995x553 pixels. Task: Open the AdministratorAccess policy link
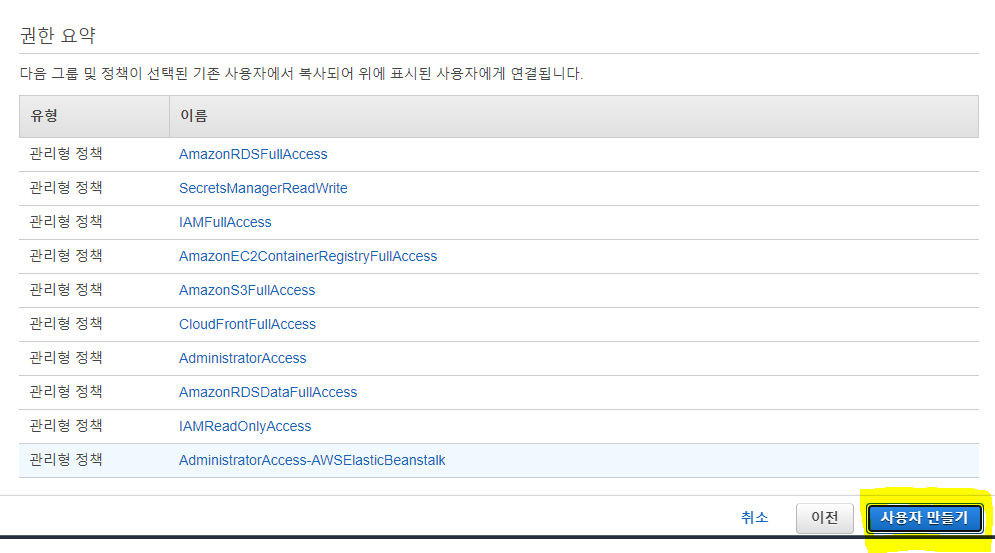(x=242, y=358)
